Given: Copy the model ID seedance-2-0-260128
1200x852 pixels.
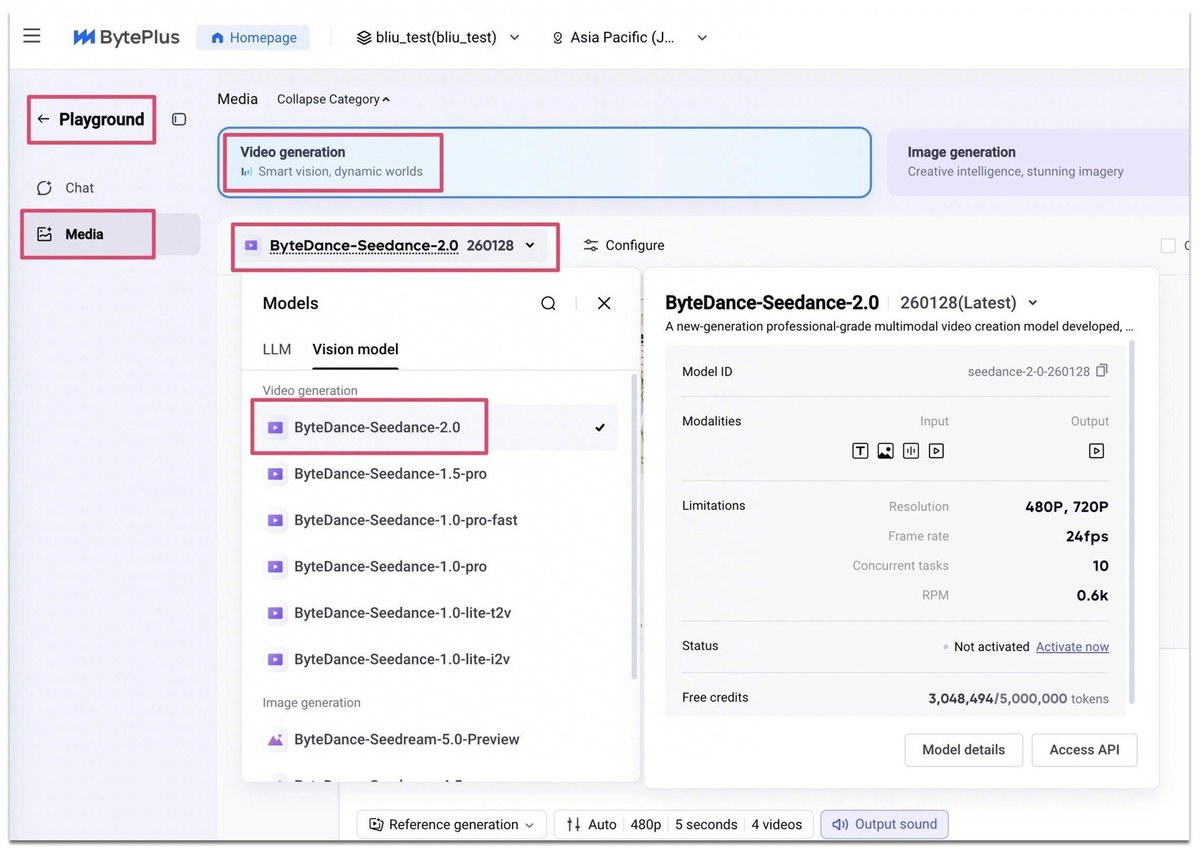Looking at the screenshot, I should (x=1102, y=371).
